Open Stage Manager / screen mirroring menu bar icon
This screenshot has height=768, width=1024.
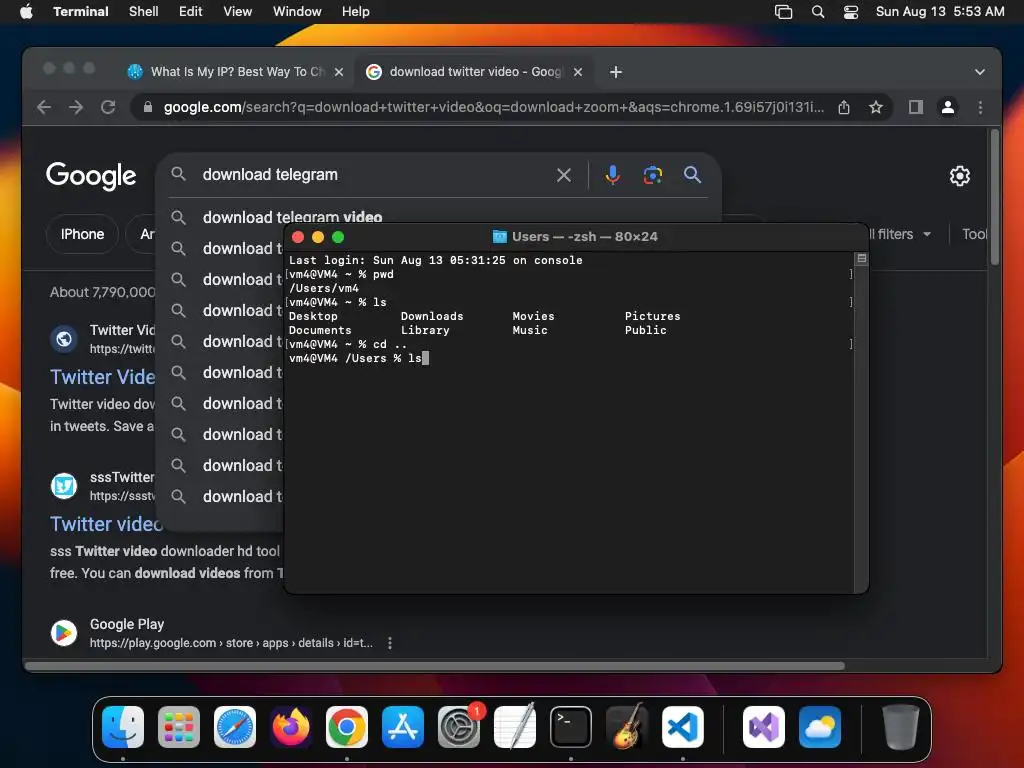(x=783, y=12)
